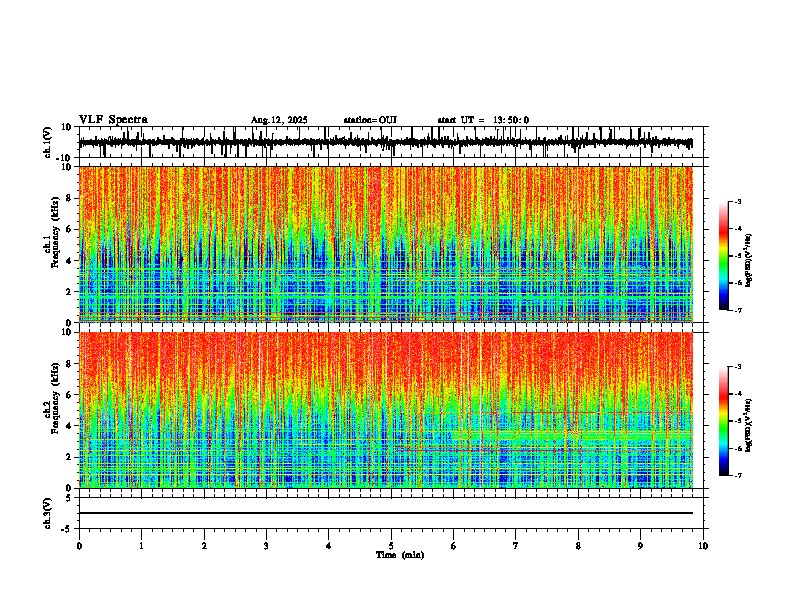792x612 pixels.
Task: Click the ch.1 colorbar scale
Action: [x=723, y=256]
